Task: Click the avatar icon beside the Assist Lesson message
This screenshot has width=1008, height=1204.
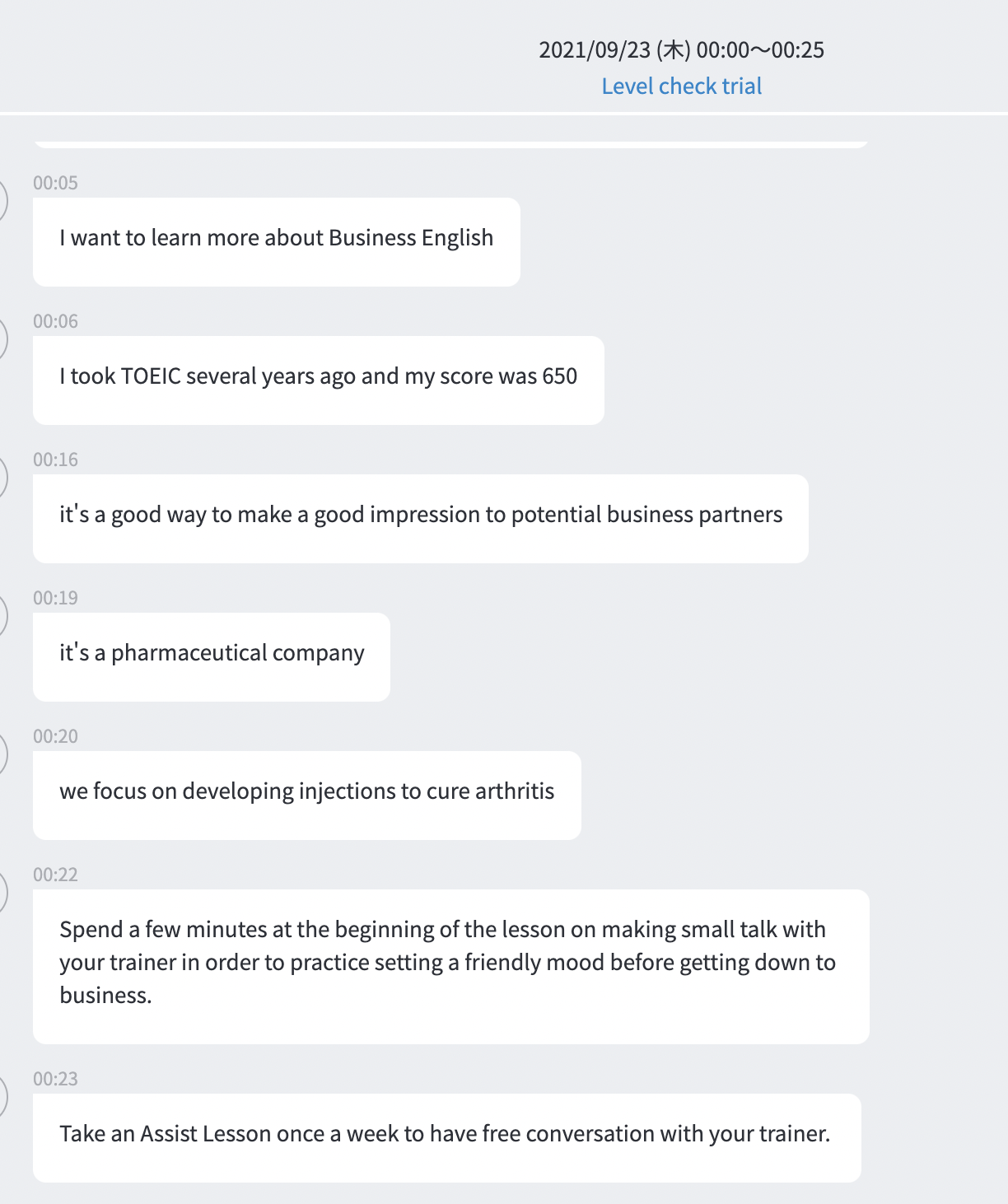Action: pyautogui.click(x=2, y=1097)
